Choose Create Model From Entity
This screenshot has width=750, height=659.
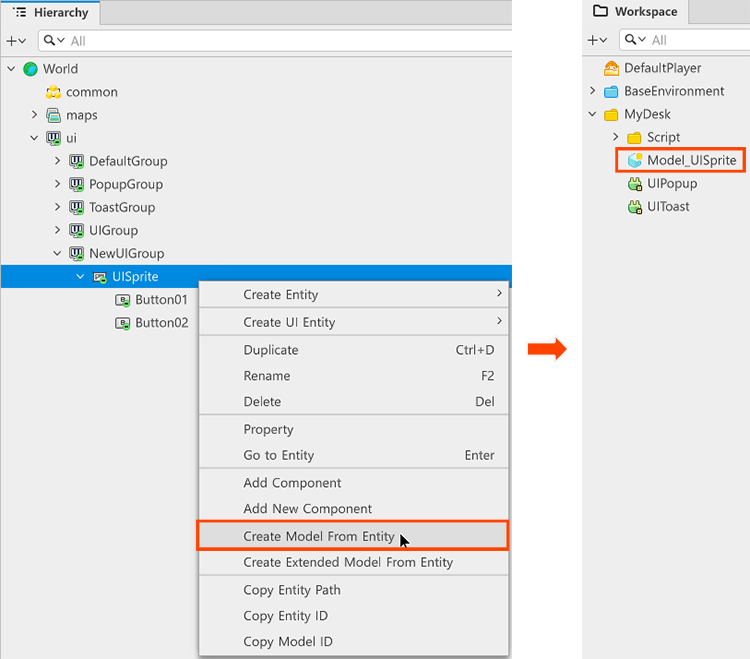pos(319,536)
